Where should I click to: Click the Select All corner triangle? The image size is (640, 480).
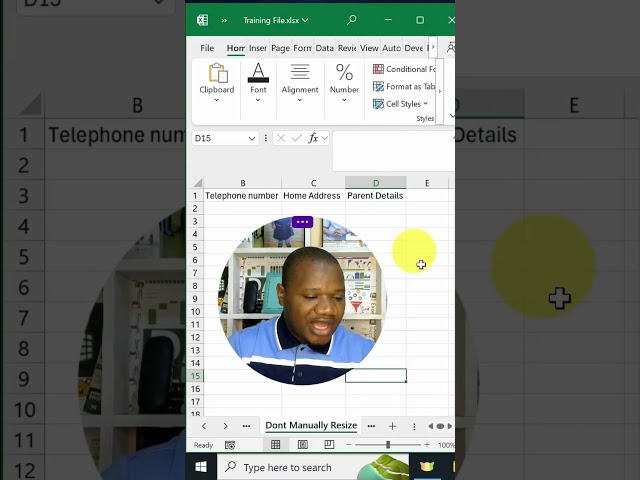point(198,182)
